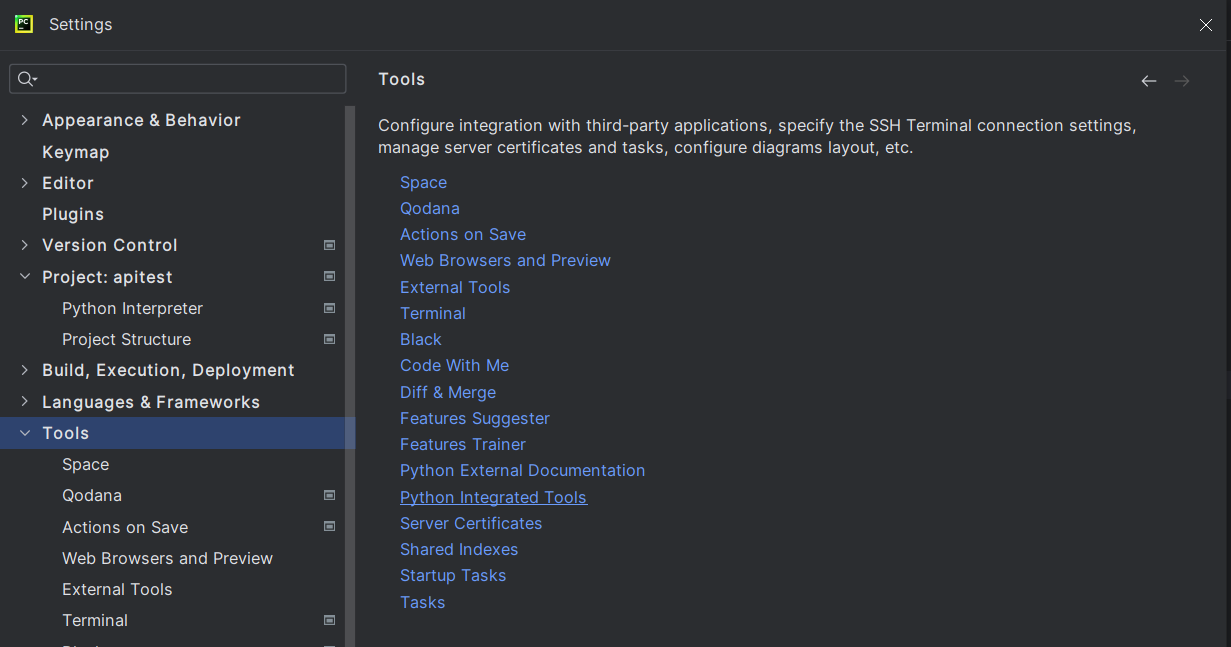Click the PyCharm logo icon
Screen dimensions: 1231x647
pyautogui.click(x=24, y=24)
